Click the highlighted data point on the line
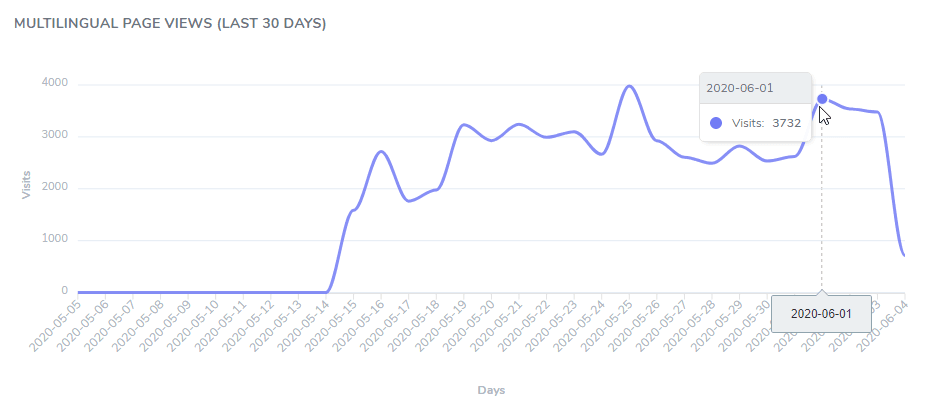This screenshot has height=405, width=925. point(822,98)
